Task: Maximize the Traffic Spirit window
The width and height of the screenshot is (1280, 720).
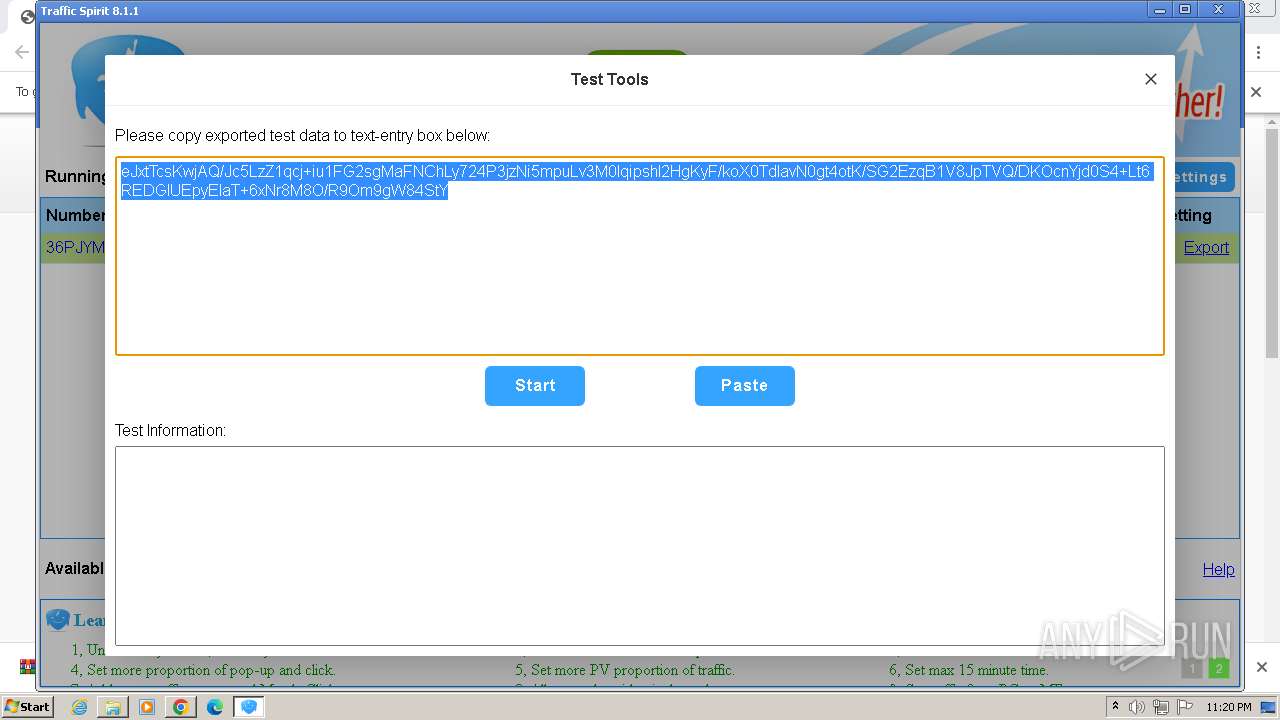Action: point(1185,9)
